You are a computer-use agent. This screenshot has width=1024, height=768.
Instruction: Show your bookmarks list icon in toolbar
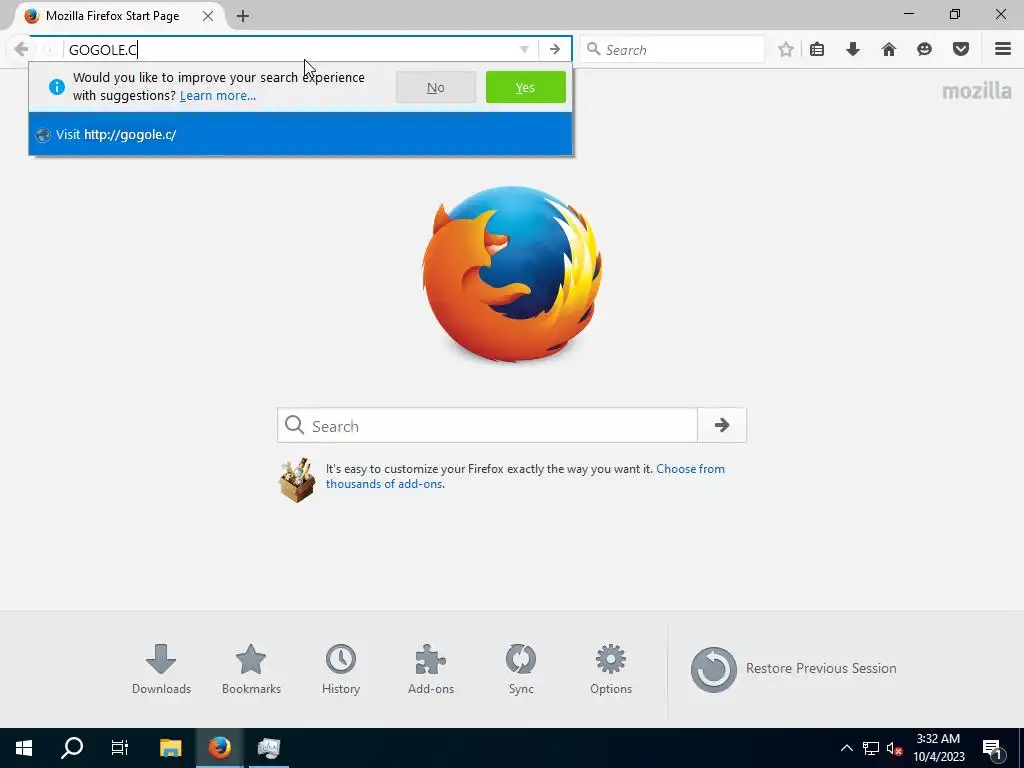[x=817, y=50]
